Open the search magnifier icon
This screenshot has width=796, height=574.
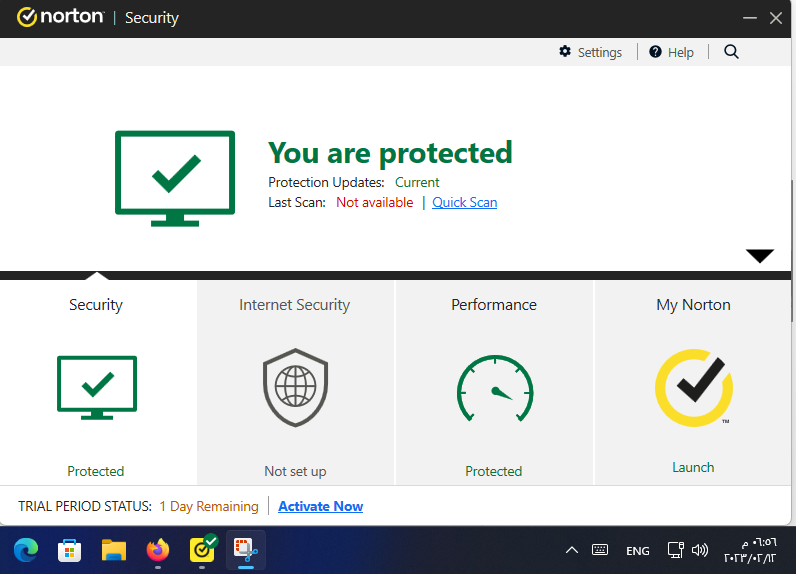point(731,51)
